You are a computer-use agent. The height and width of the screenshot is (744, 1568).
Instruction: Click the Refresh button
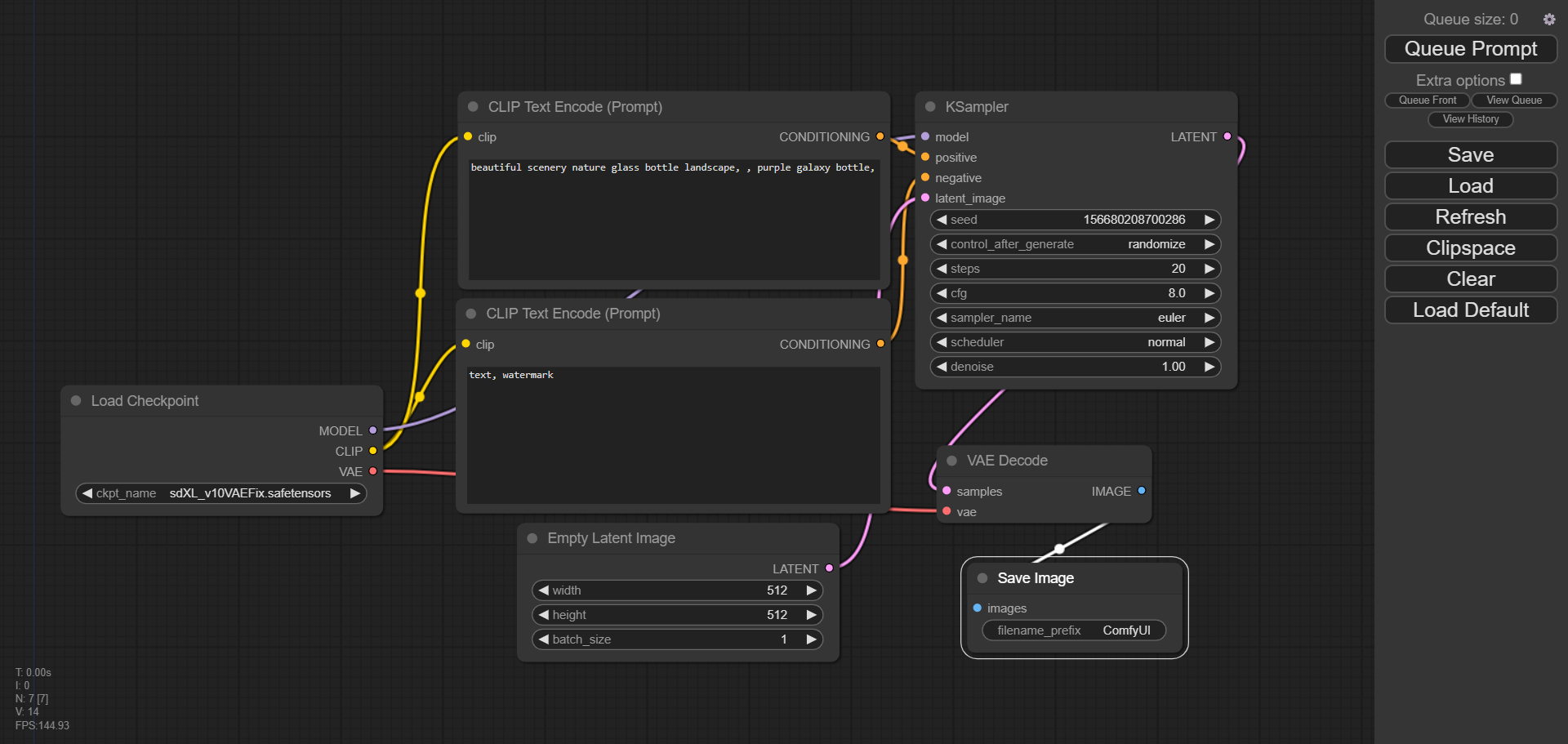click(x=1471, y=217)
